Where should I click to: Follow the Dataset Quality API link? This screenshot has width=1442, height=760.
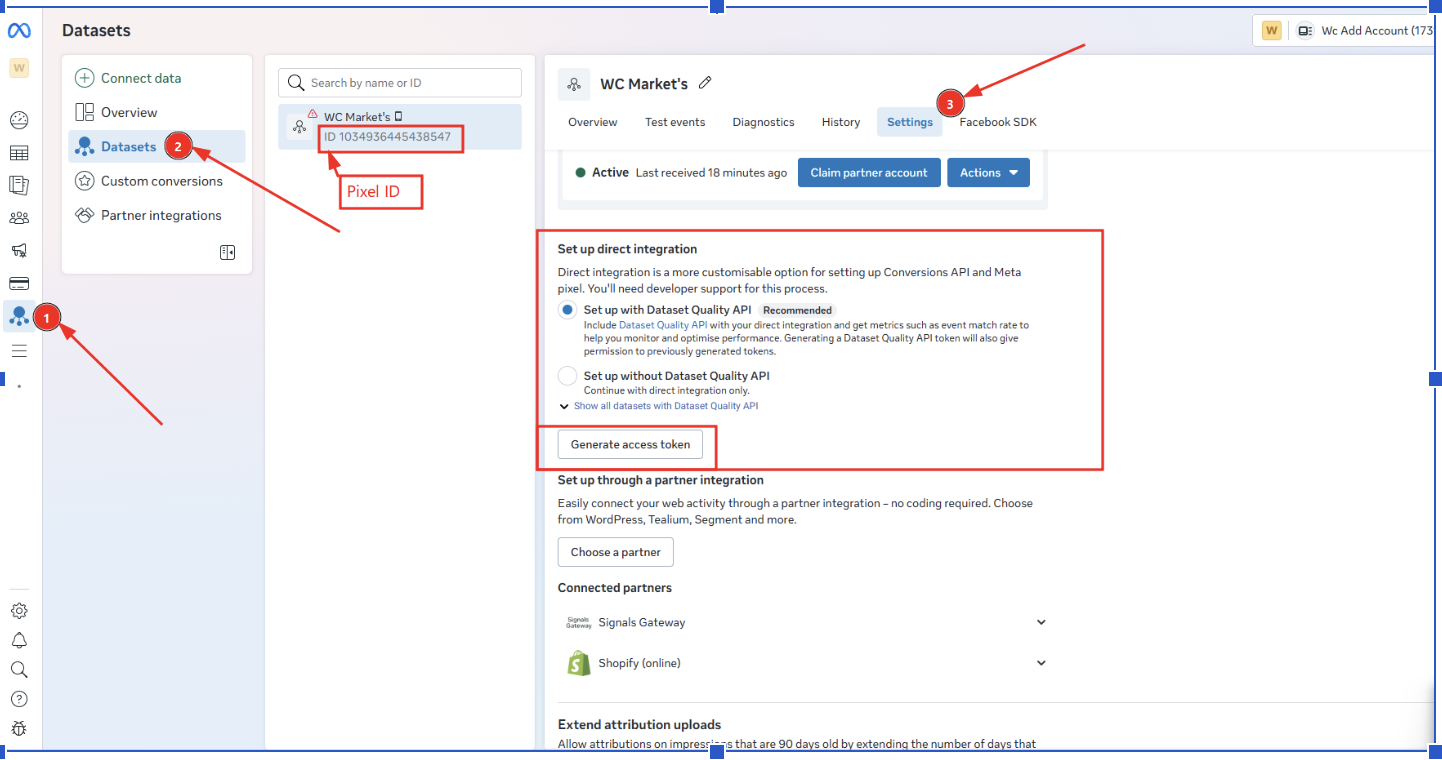(665, 325)
